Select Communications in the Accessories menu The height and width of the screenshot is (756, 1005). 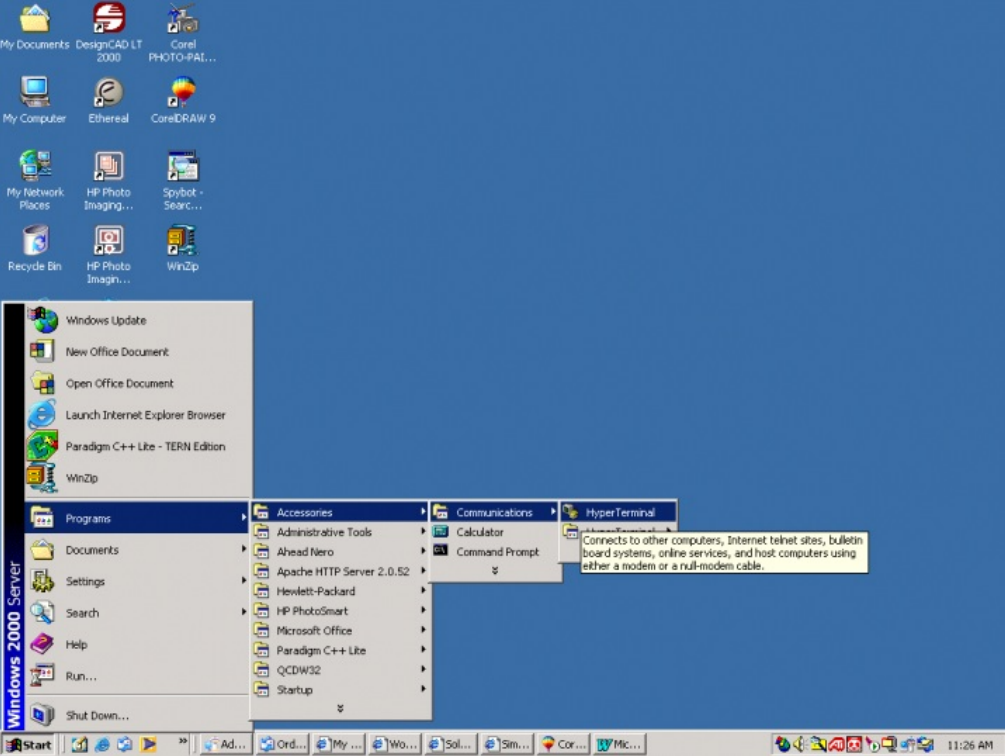pos(495,512)
